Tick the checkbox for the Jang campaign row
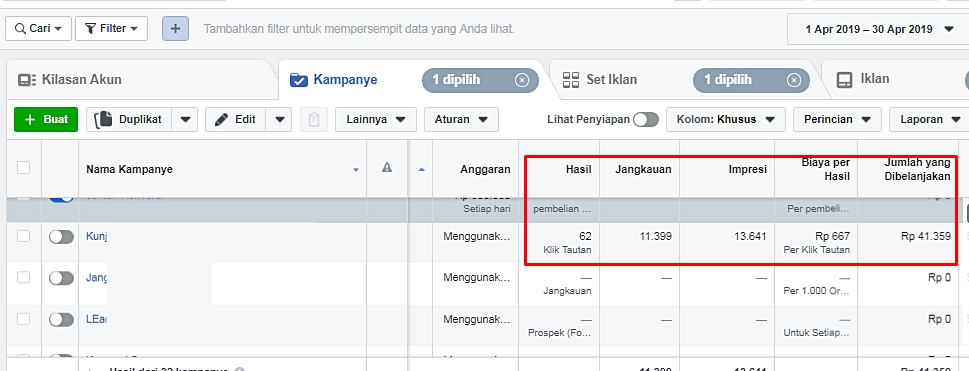The image size is (969, 371). pos(23,278)
